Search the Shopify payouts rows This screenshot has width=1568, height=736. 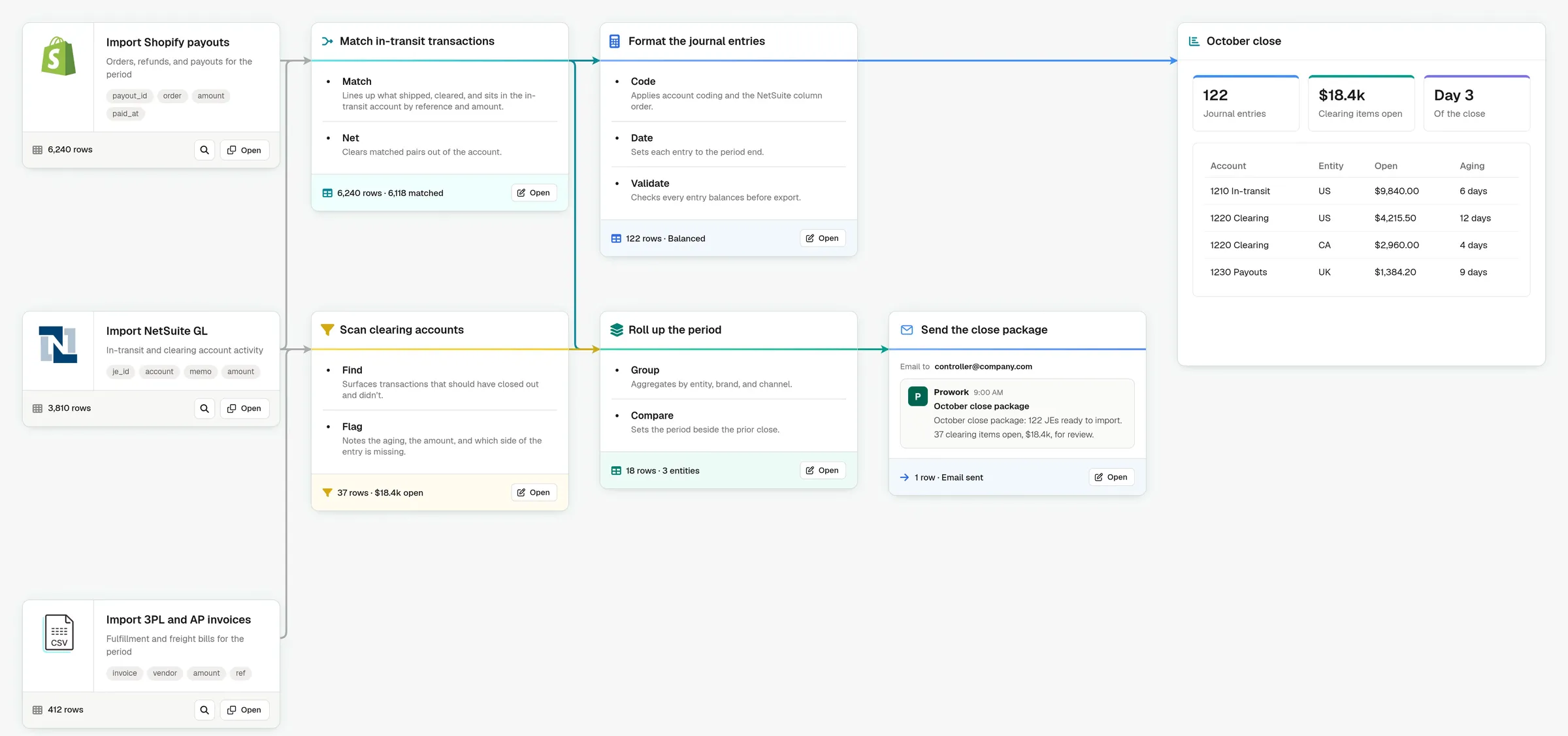(204, 150)
